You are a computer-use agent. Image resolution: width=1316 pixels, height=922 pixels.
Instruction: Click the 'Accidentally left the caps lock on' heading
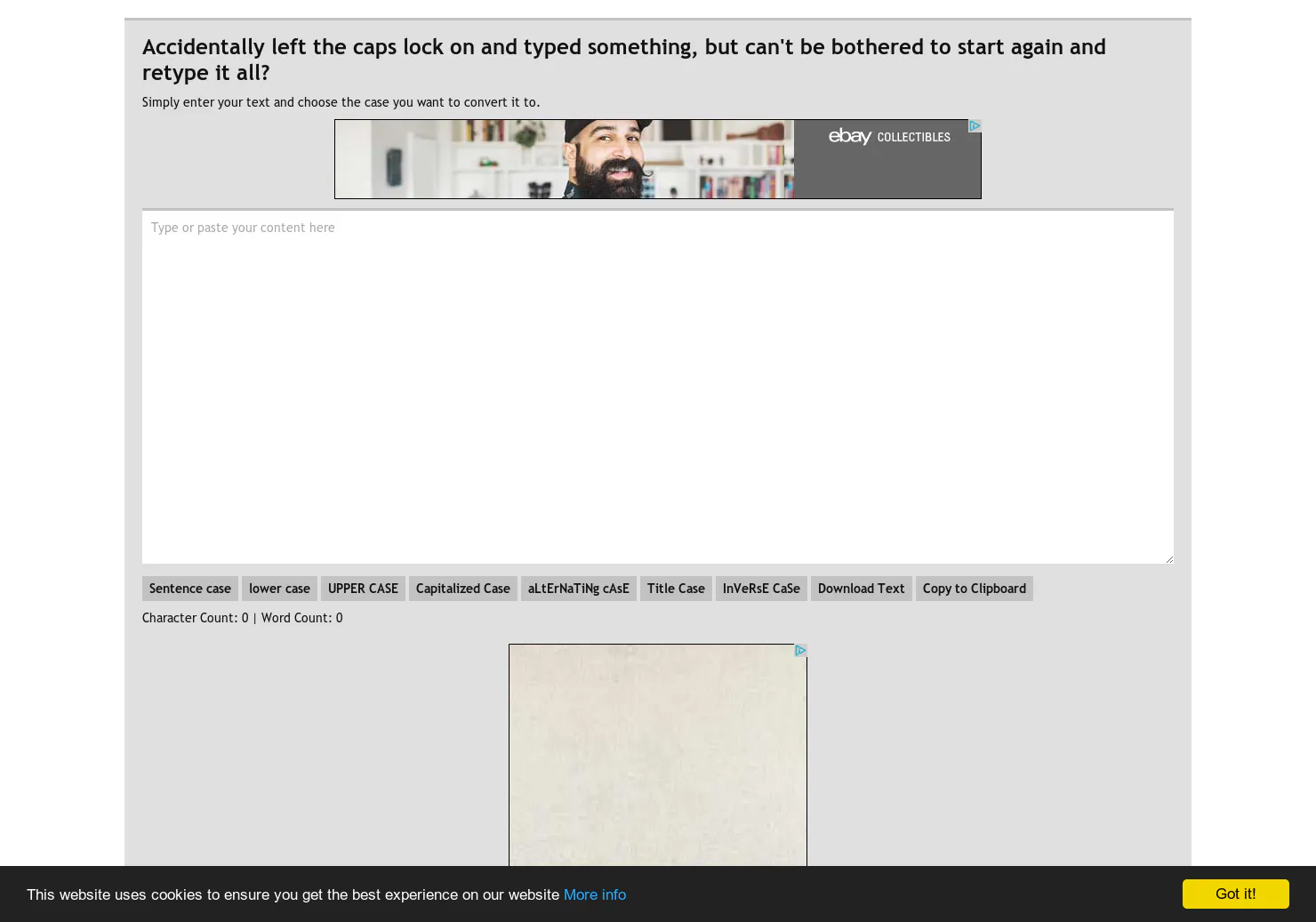pyautogui.click(x=624, y=60)
